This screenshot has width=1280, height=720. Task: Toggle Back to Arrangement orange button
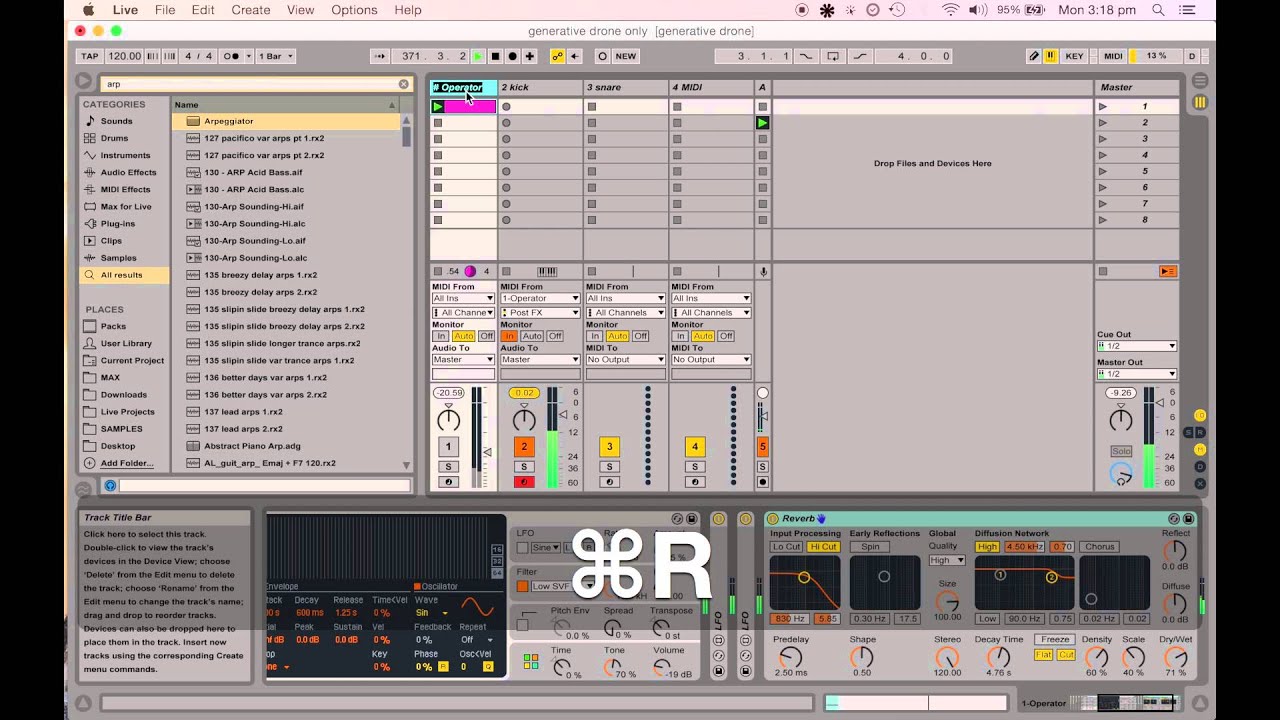tap(1167, 271)
